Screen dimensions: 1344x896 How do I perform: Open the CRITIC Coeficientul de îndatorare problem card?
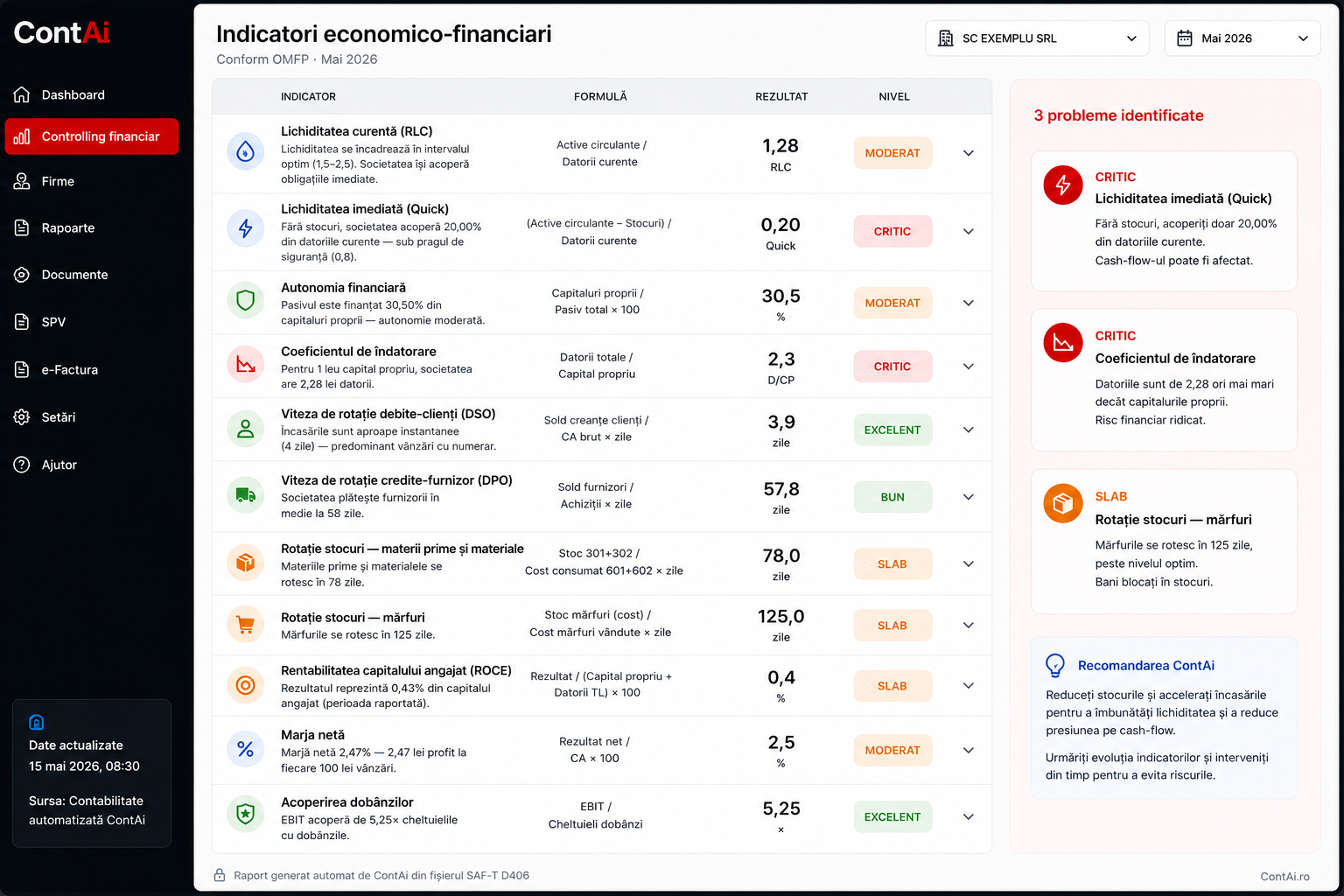1164,380
